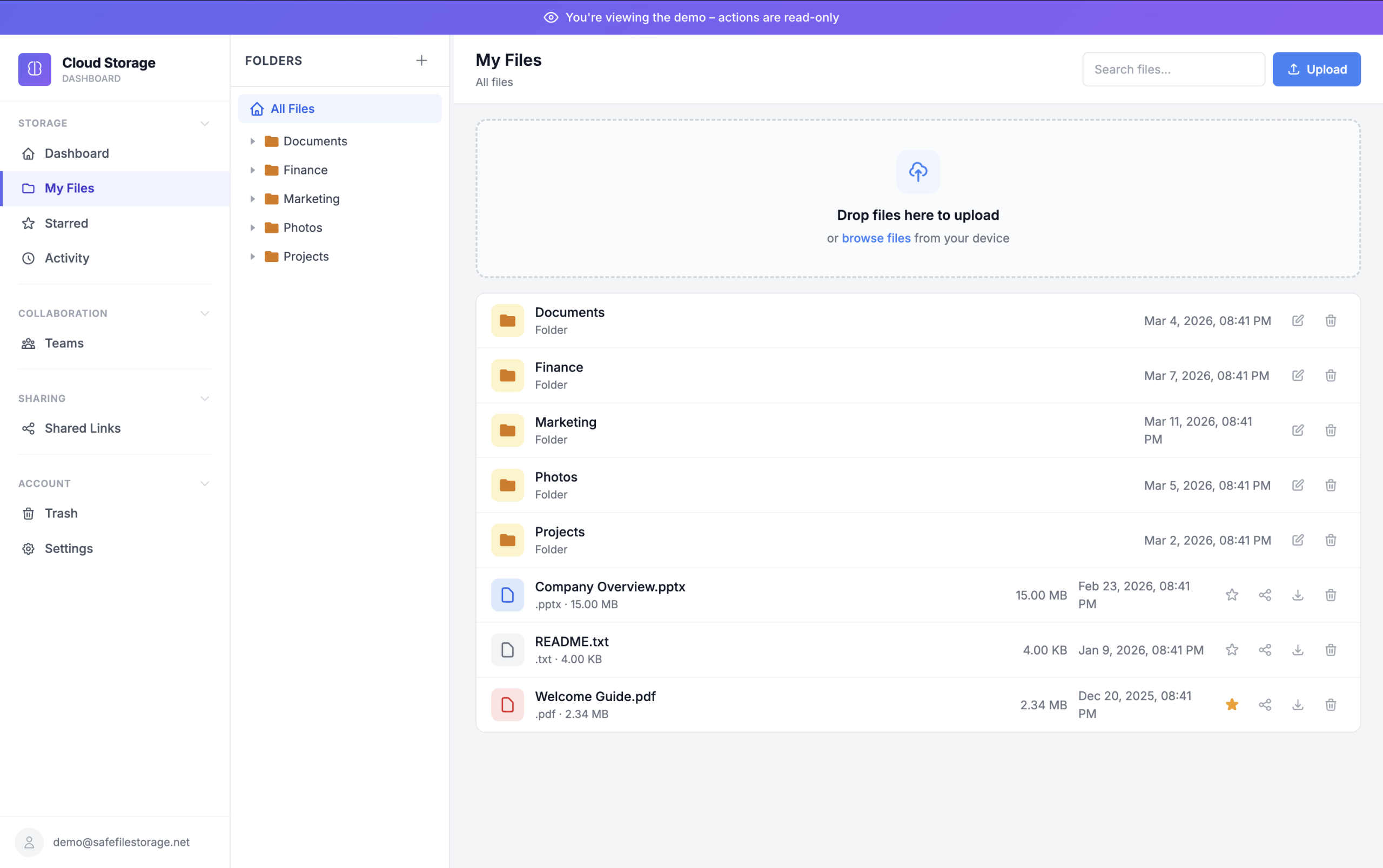Expand the Marketing tree folder
The image size is (1383, 868).
coord(252,199)
